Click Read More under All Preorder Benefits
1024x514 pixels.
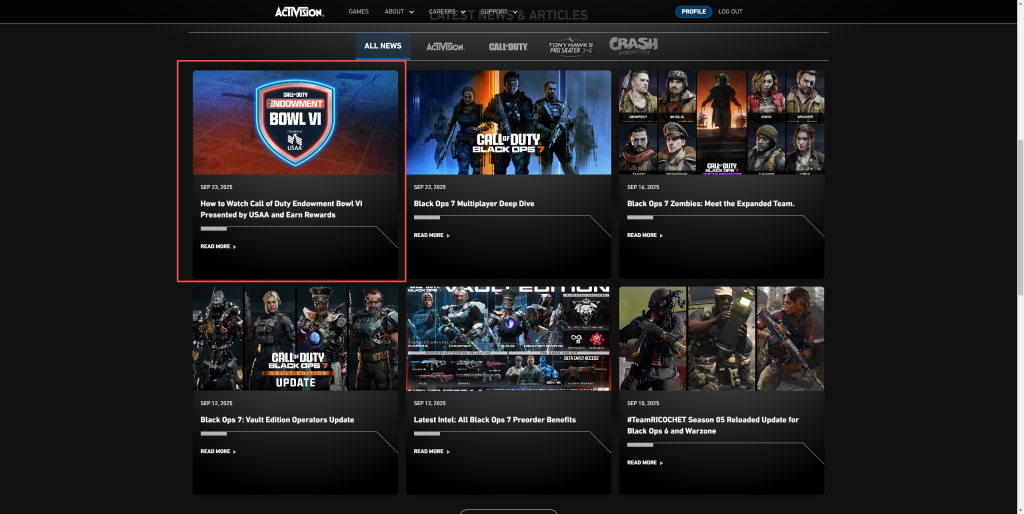pyautogui.click(x=432, y=451)
